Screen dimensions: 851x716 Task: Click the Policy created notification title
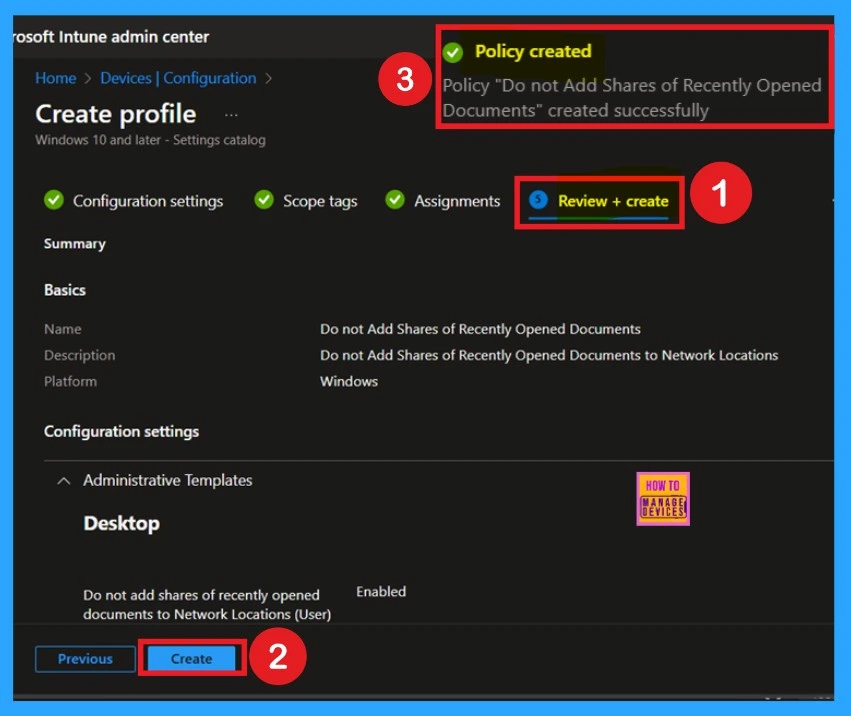click(x=533, y=52)
